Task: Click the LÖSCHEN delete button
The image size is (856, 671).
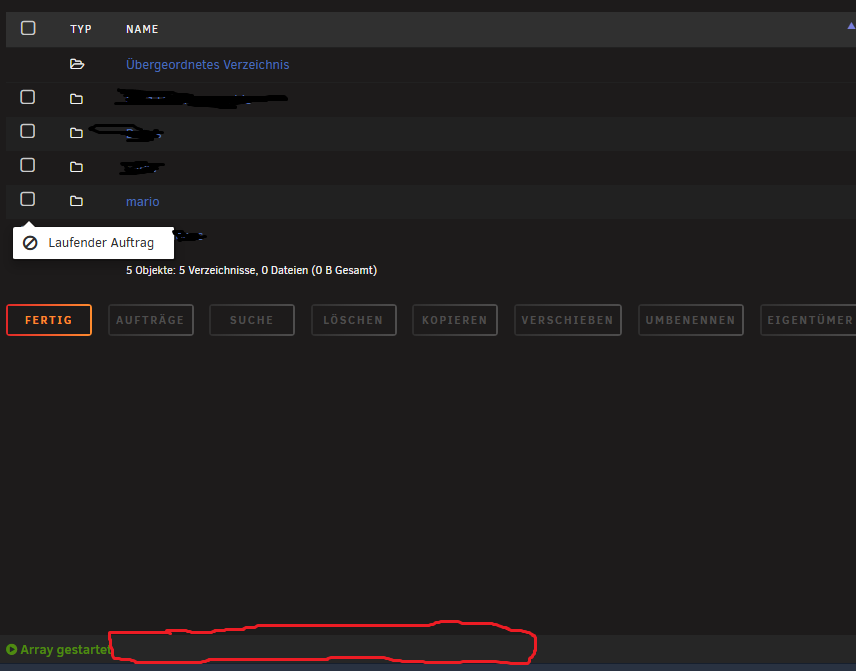Action: [354, 320]
